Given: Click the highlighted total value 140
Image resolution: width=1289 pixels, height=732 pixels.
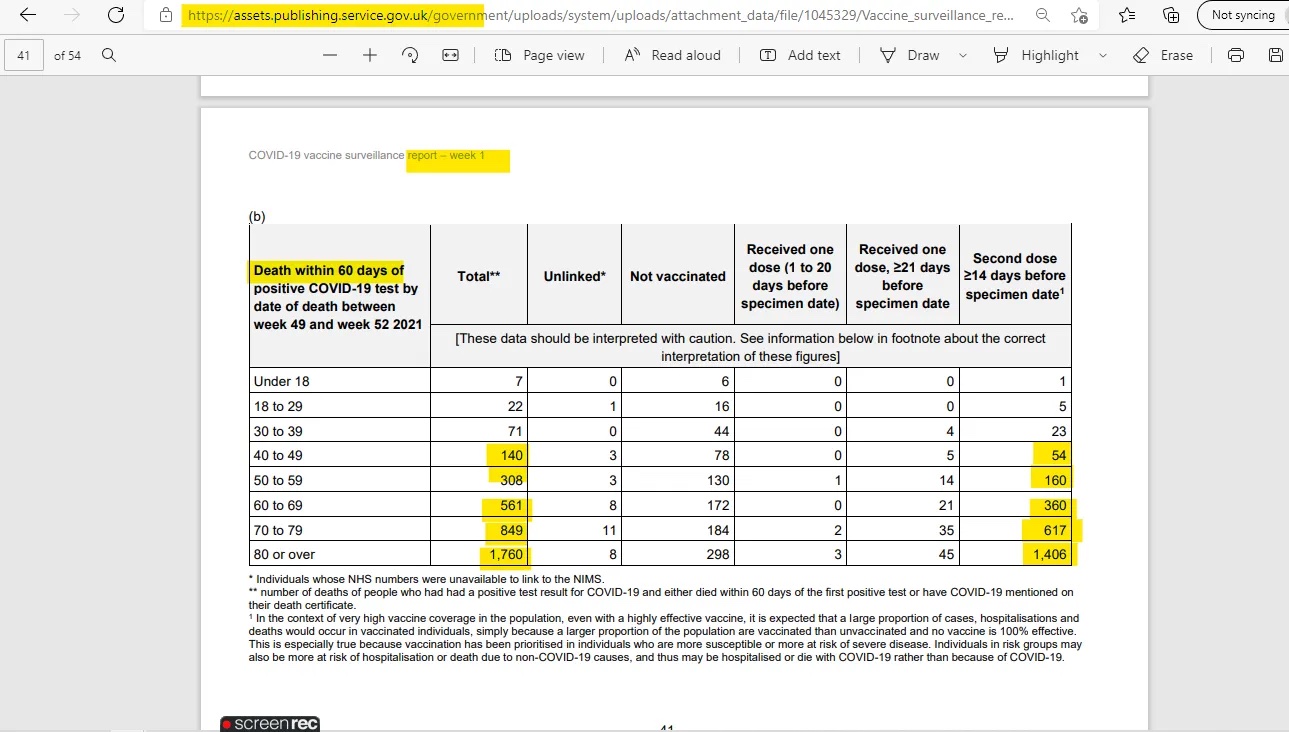Looking at the screenshot, I should [x=510, y=455].
